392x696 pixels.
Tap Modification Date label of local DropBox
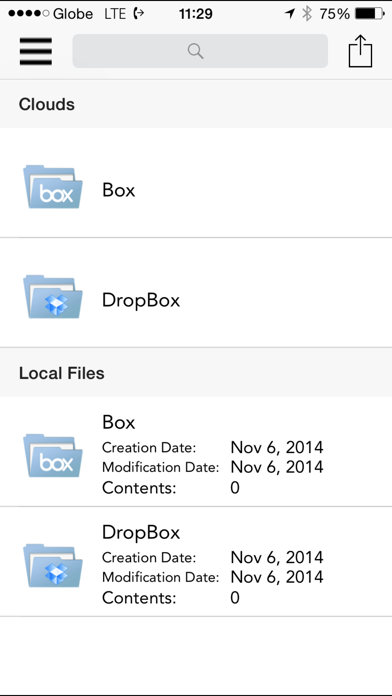tap(161, 577)
